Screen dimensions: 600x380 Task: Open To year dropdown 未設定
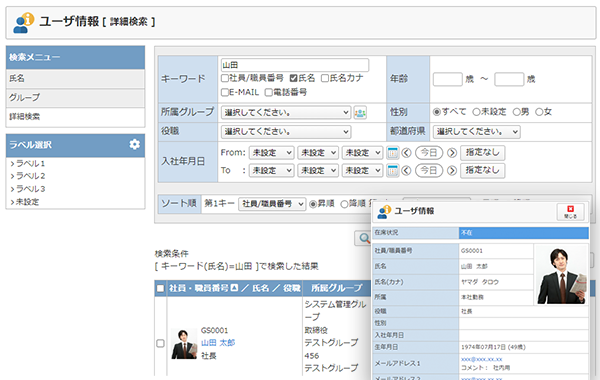point(272,170)
